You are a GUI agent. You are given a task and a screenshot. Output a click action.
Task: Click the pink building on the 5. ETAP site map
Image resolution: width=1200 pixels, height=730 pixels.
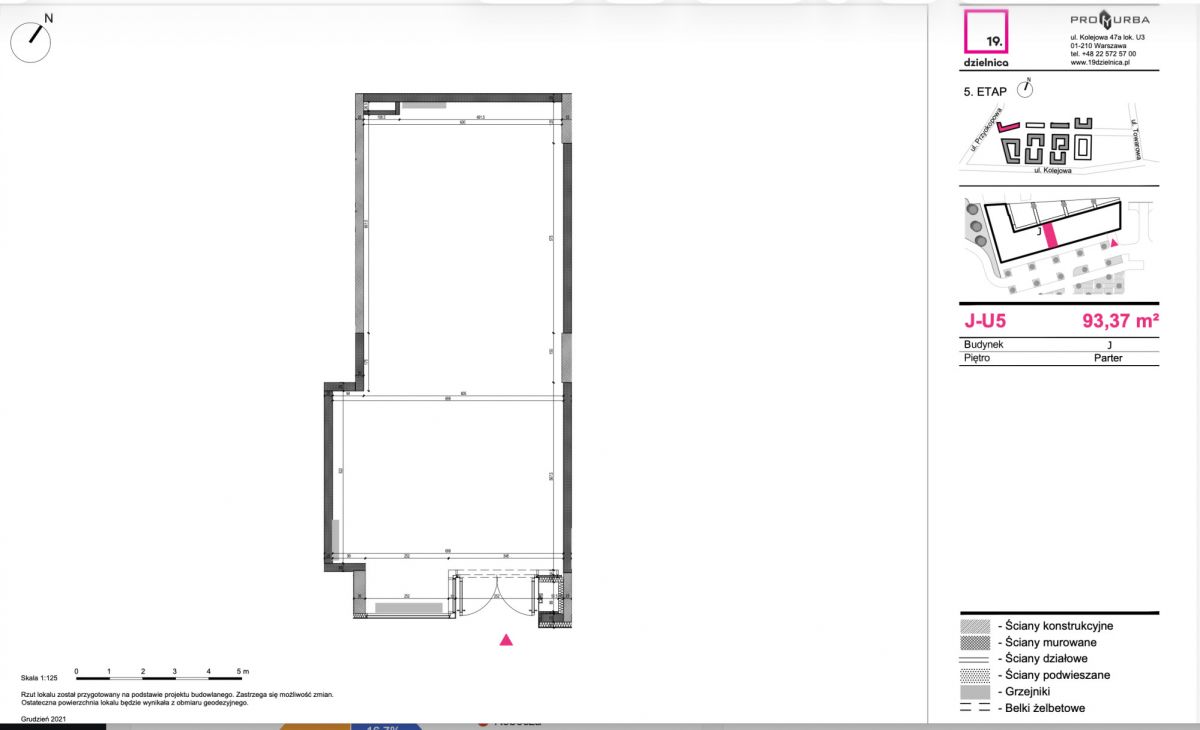coord(1010,127)
